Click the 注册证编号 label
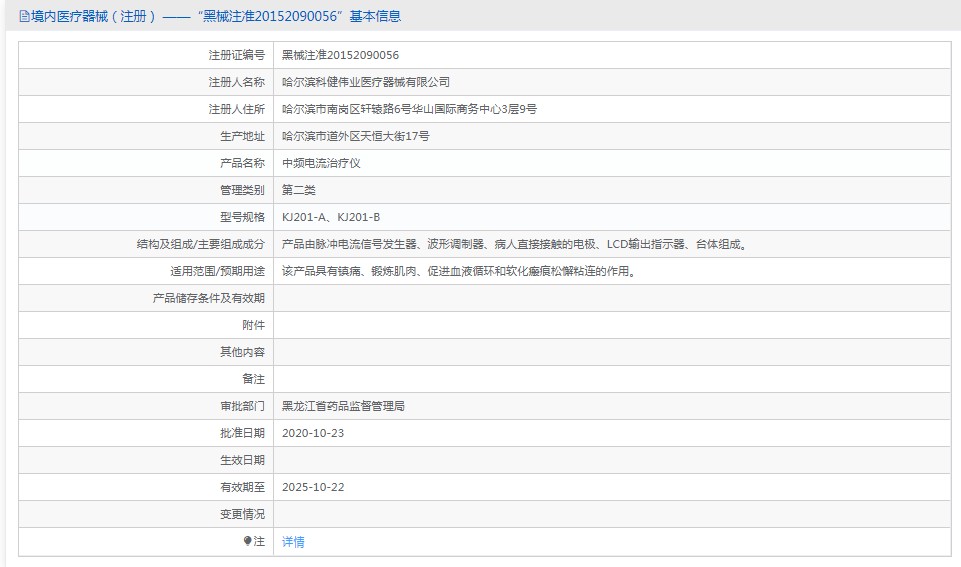This screenshot has width=961, height=567. tap(237, 55)
